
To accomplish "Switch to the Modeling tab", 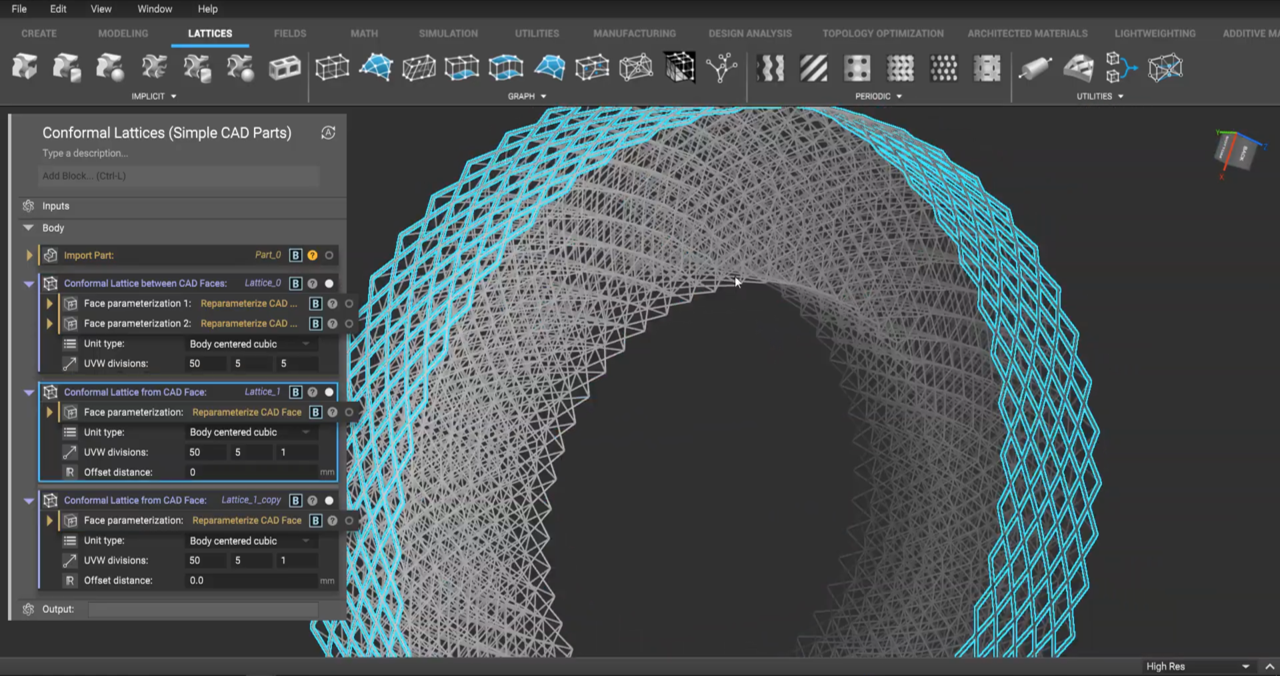I will (x=123, y=33).
